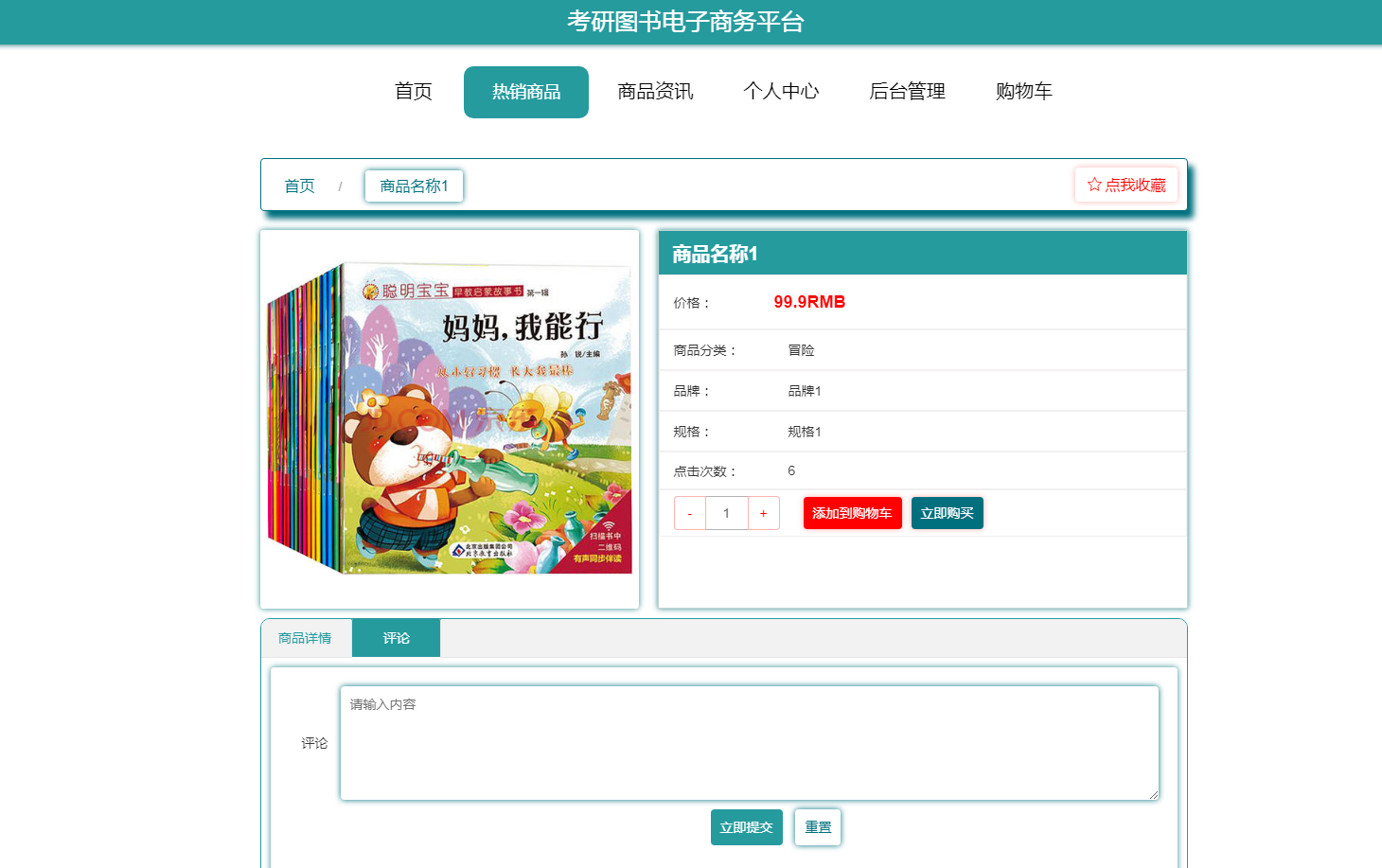Image resolution: width=1382 pixels, height=868 pixels.
Task: Click the site title 考研图书电子商务平台
Action: [685, 22]
